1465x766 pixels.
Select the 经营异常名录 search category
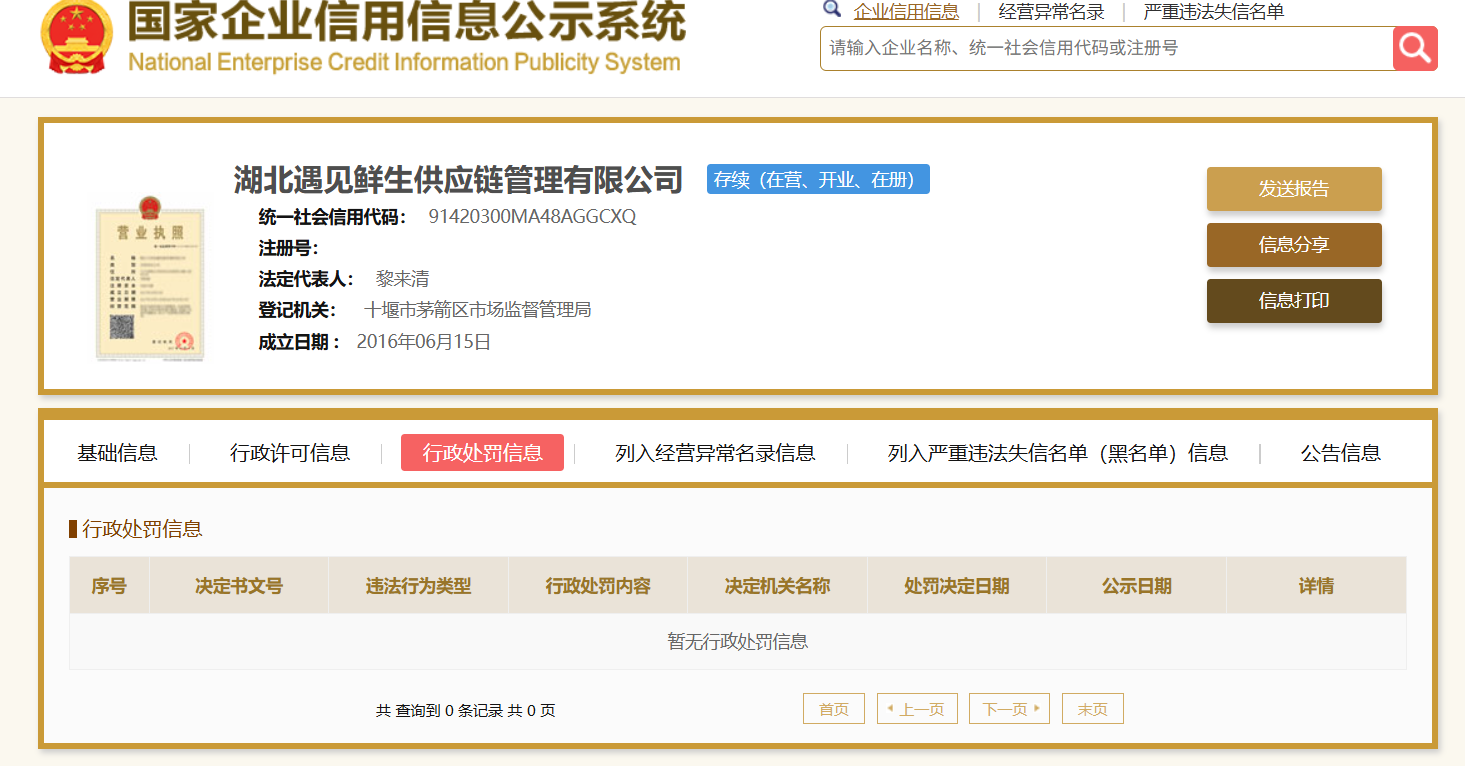[1051, 12]
